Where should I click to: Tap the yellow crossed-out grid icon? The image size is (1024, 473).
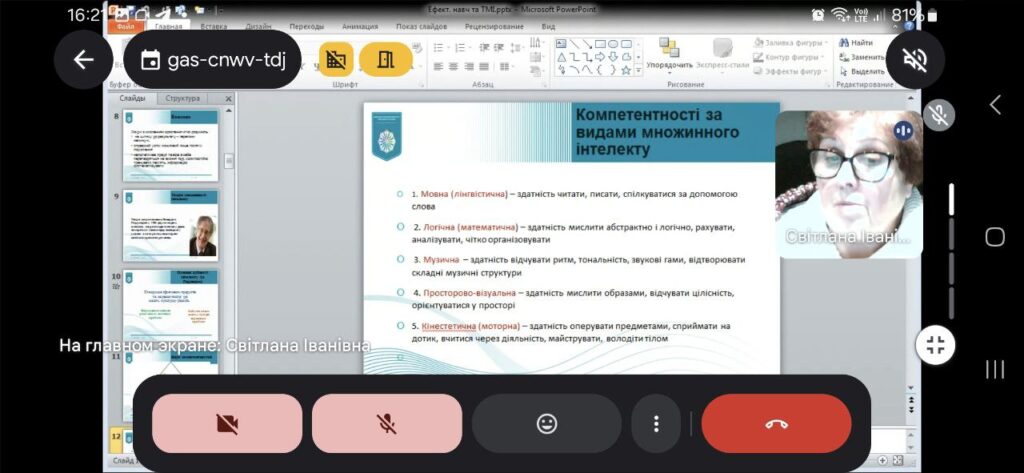[x=336, y=60]
